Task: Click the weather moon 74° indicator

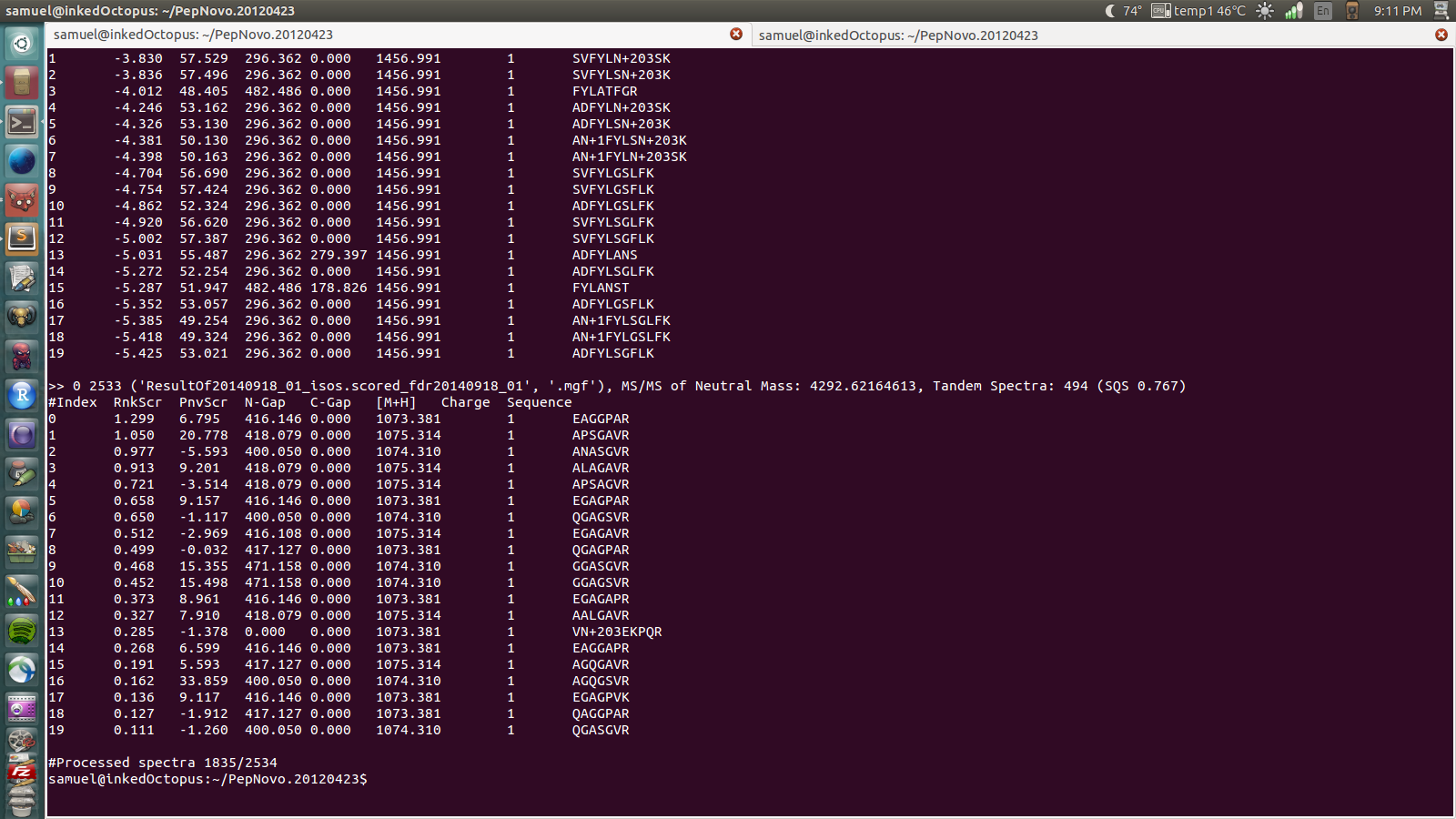Action: tap(1123, 11)
